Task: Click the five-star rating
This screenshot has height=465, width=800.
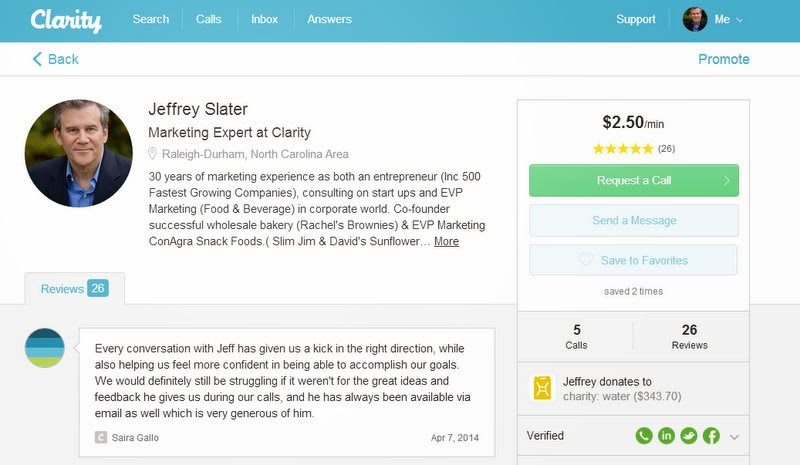Action: (x=623, y=149)
